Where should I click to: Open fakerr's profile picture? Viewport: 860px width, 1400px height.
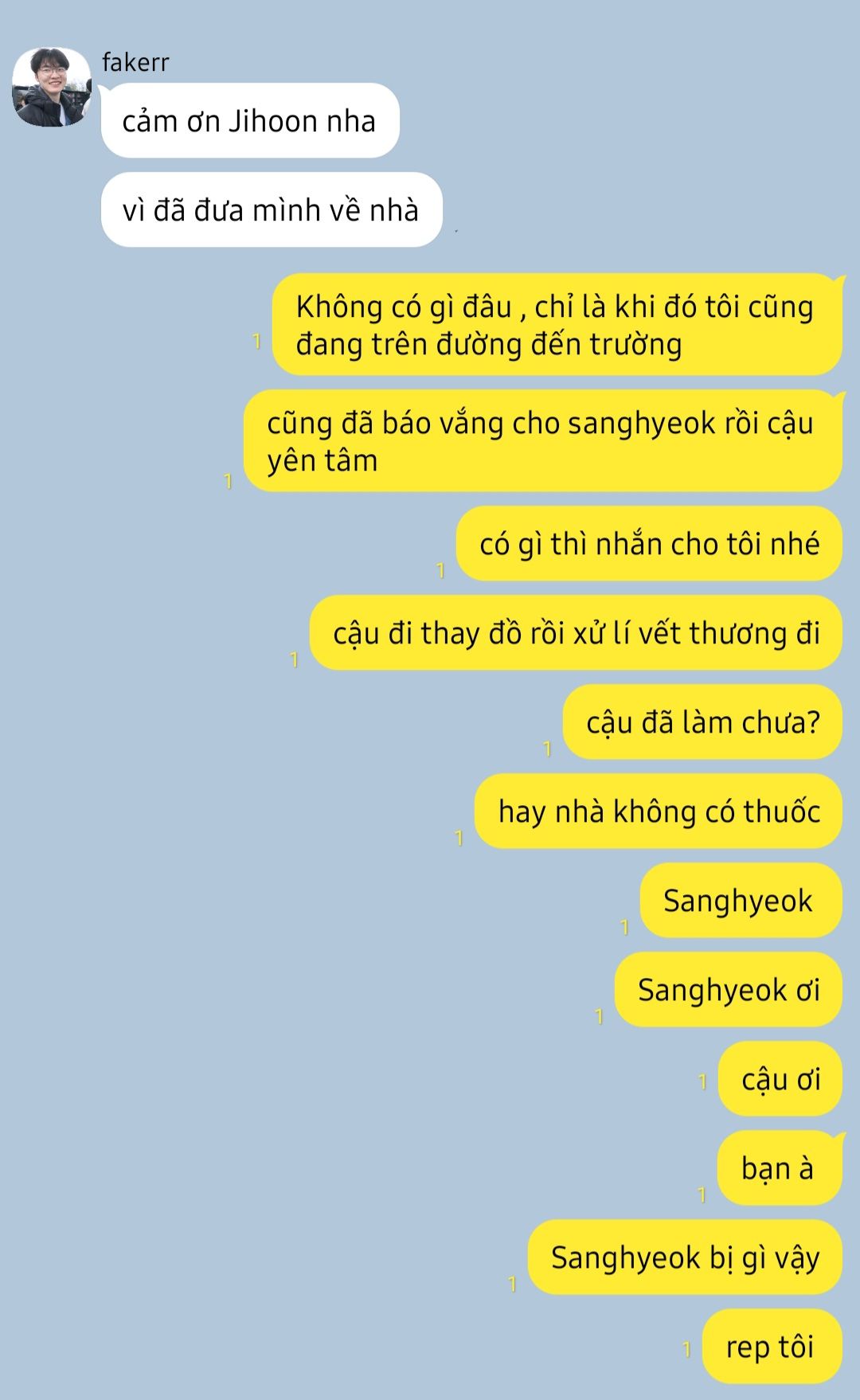click(51, 87)
